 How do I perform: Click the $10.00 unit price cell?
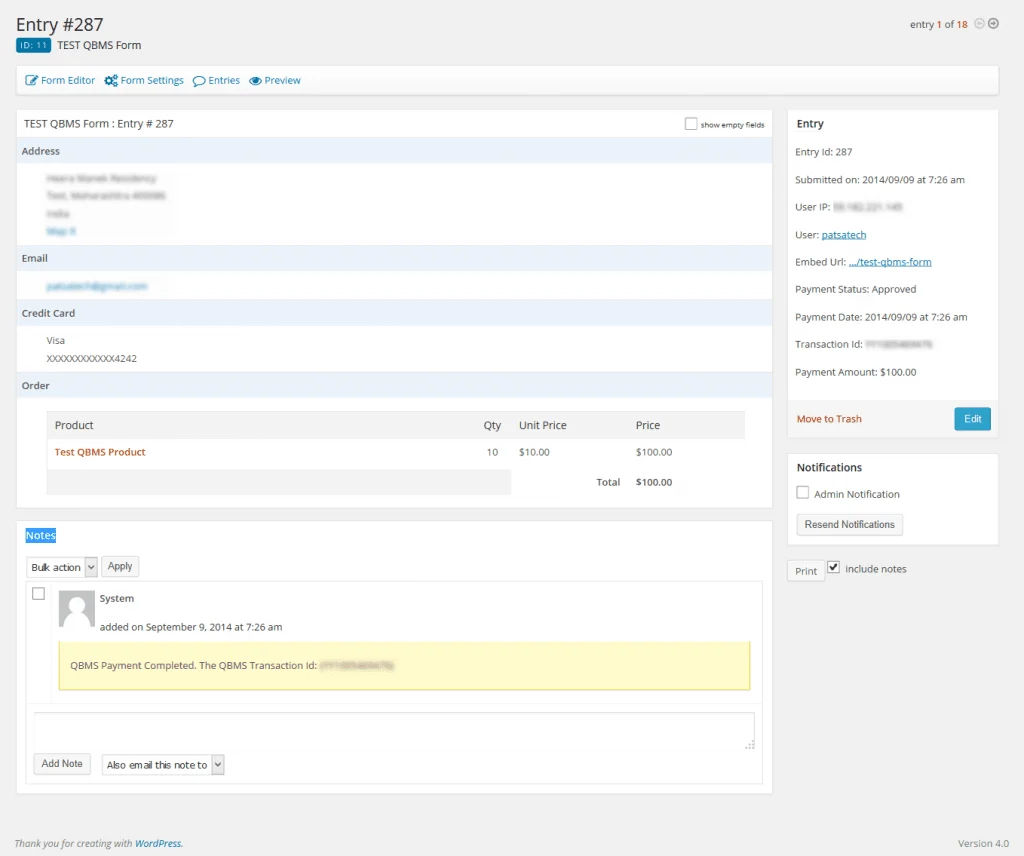534,452
